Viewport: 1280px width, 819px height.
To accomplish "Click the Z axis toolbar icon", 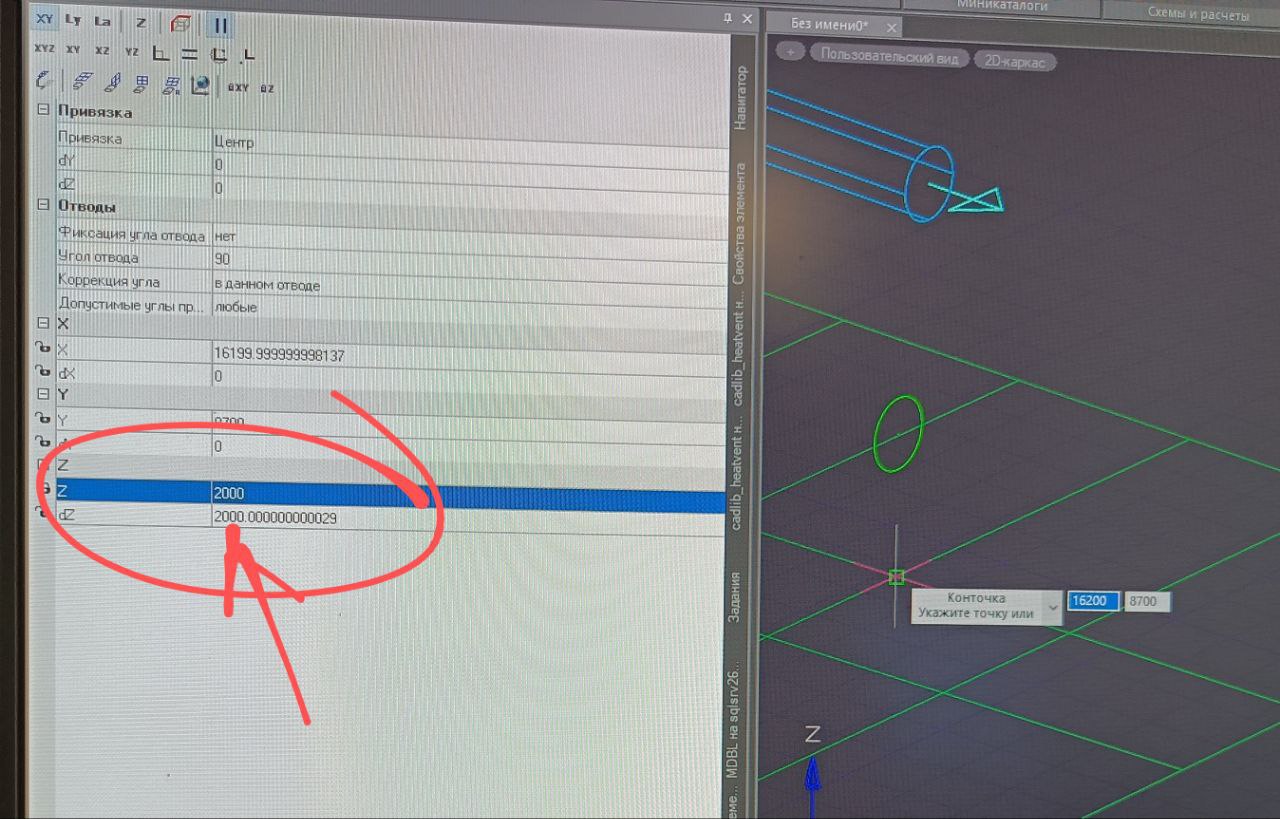I will click(x=141, y=22).
